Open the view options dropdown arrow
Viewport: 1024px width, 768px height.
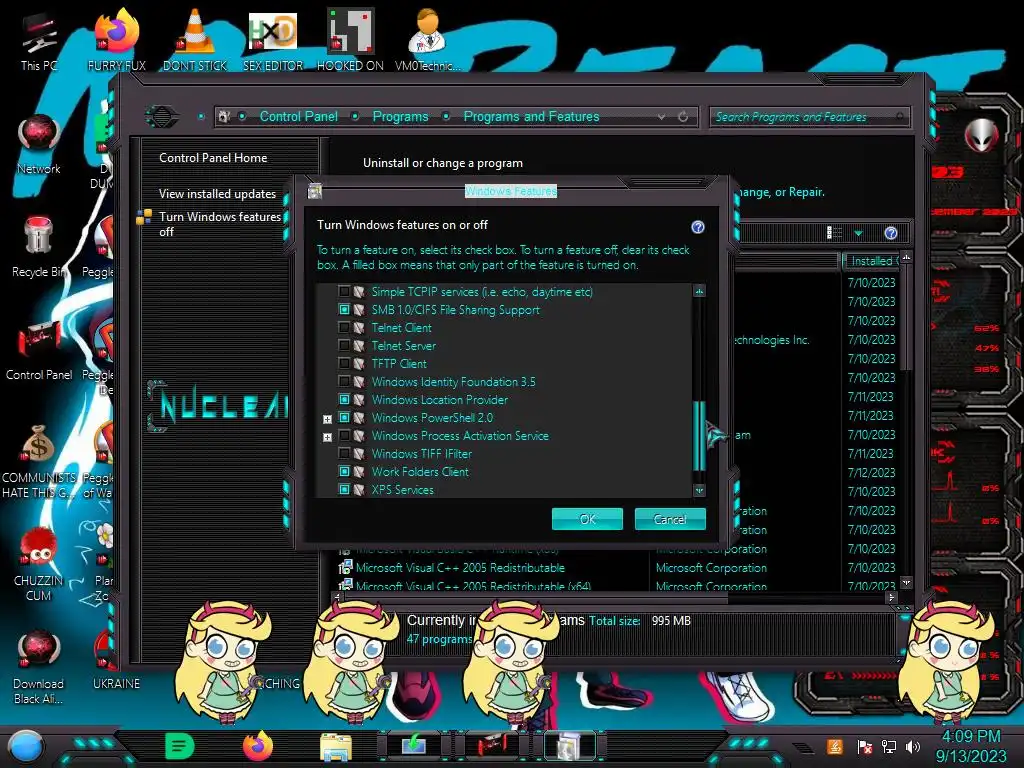[858, 233]
